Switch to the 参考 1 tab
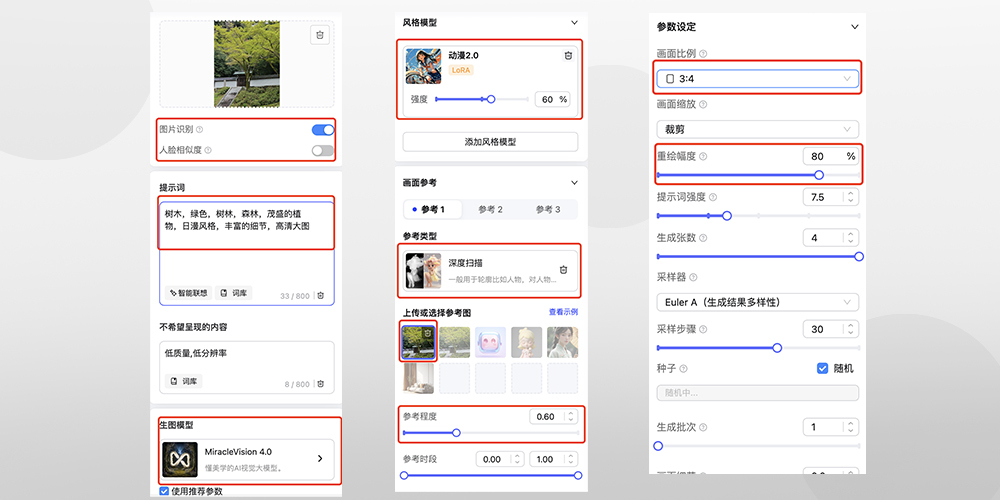 coord(432,209)
